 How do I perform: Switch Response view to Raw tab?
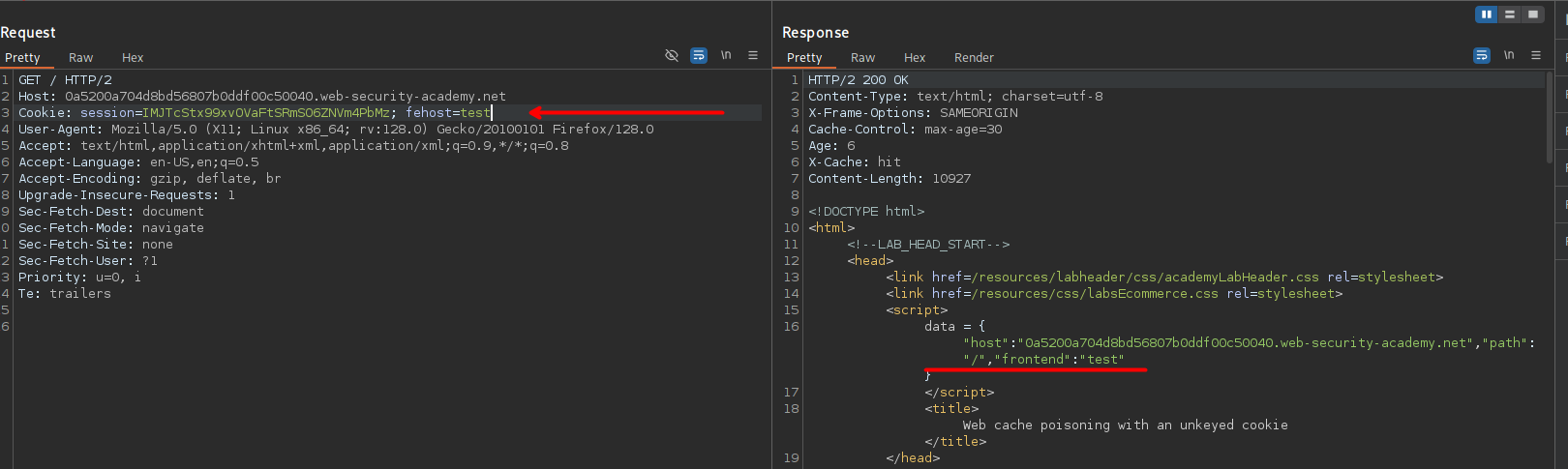(x=863, y=58)
